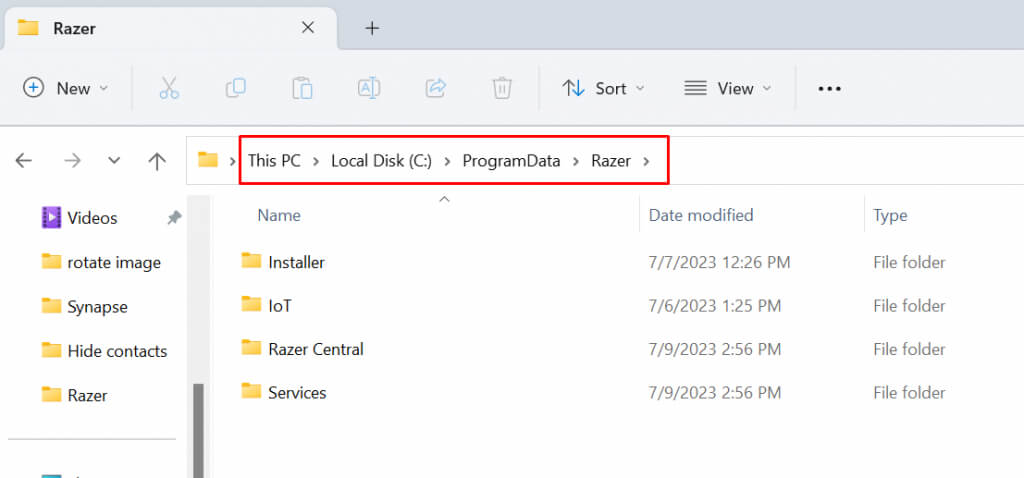Image resolution: width=1024 pixels, height=478 pixels.
Task: Click the IoT folder icon
Action: [251, 304]
